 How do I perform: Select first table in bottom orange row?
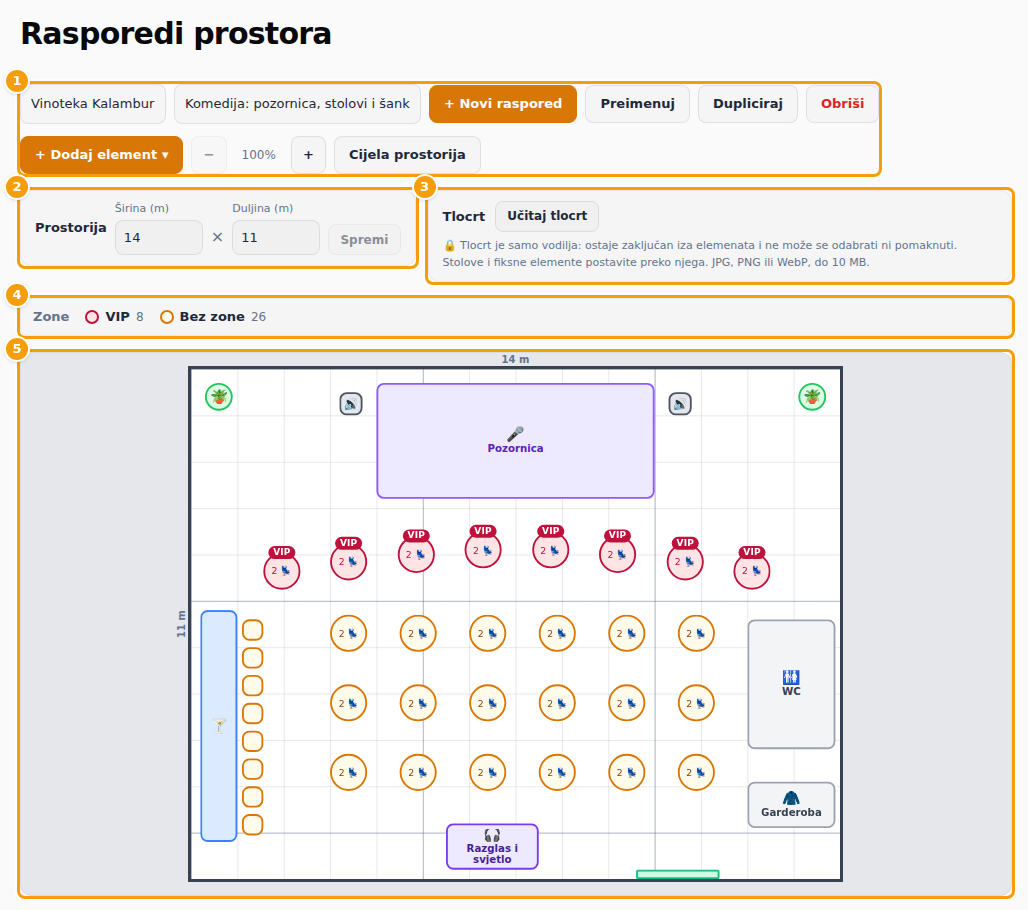349,772
